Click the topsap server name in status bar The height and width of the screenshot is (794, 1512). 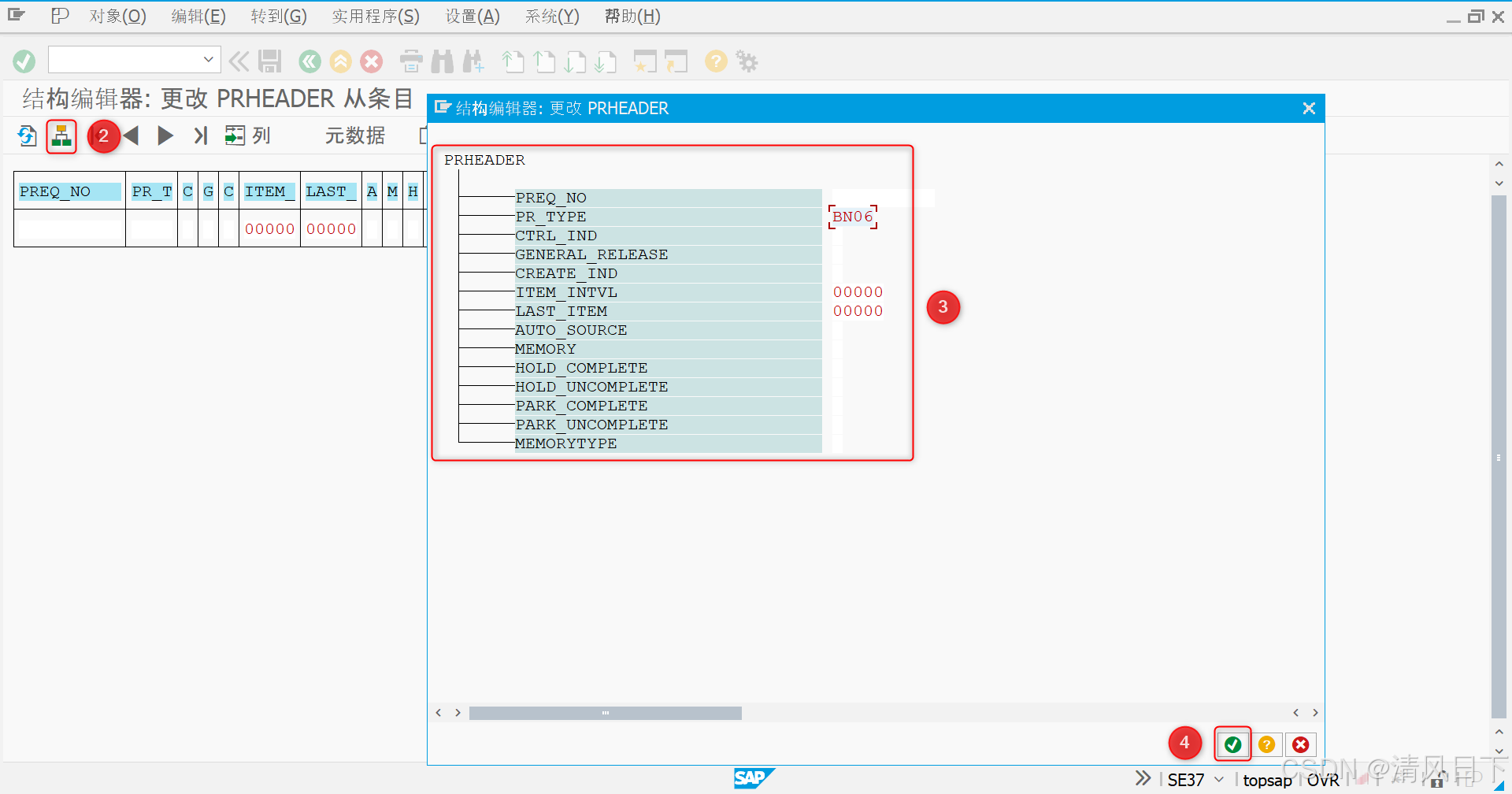click(1267, 780)
